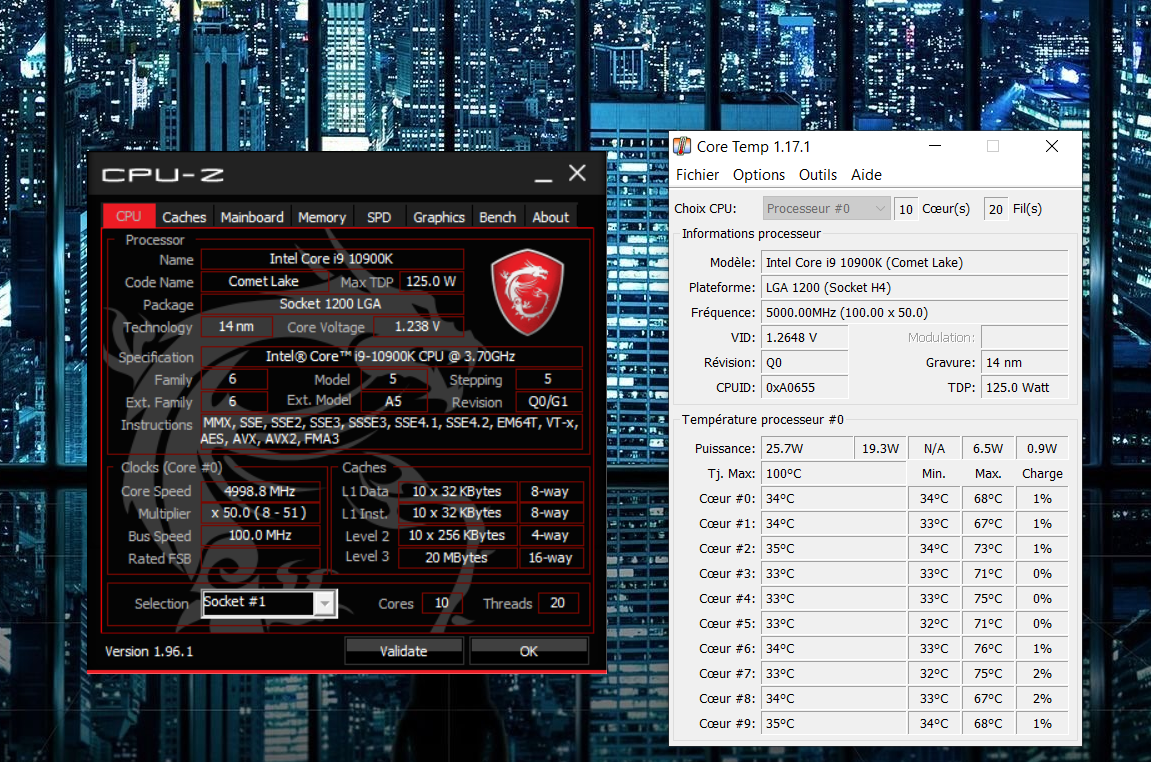Click the Cores count 10 in CPU-Z
The height and width of the screenshot is (762, 1151).
tap(442, 603)
